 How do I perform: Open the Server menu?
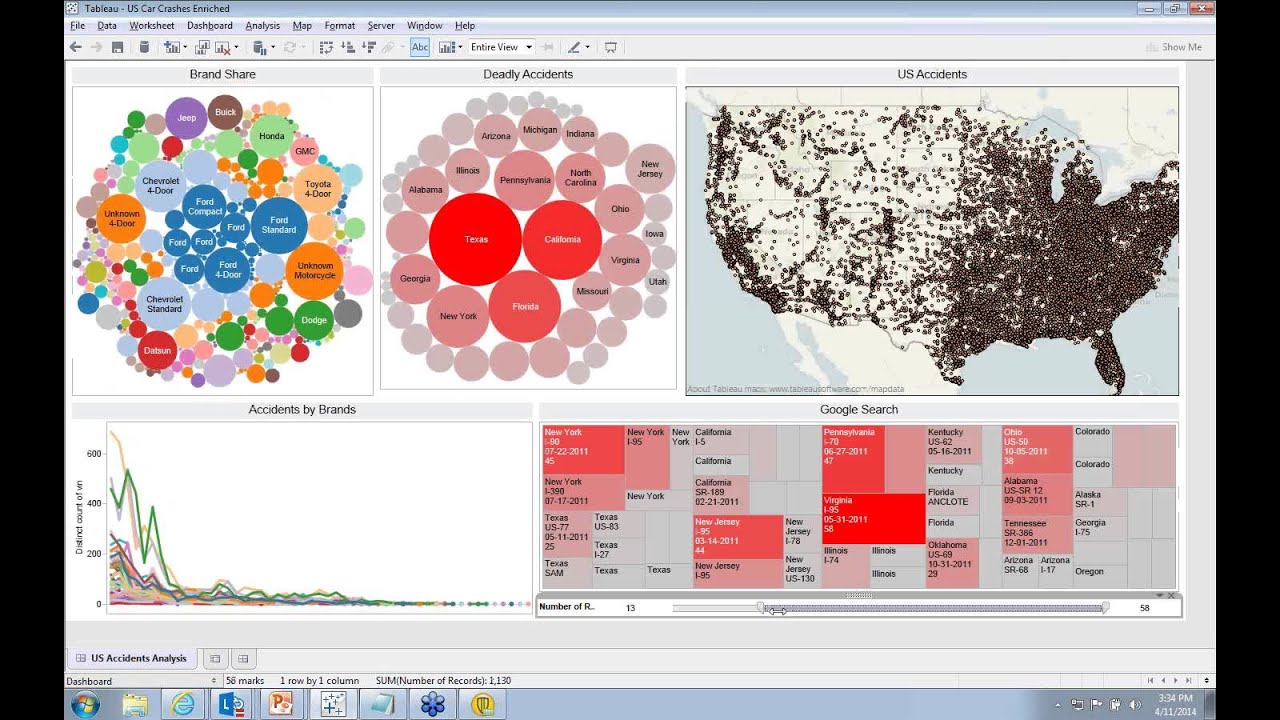tap(381, 25)
